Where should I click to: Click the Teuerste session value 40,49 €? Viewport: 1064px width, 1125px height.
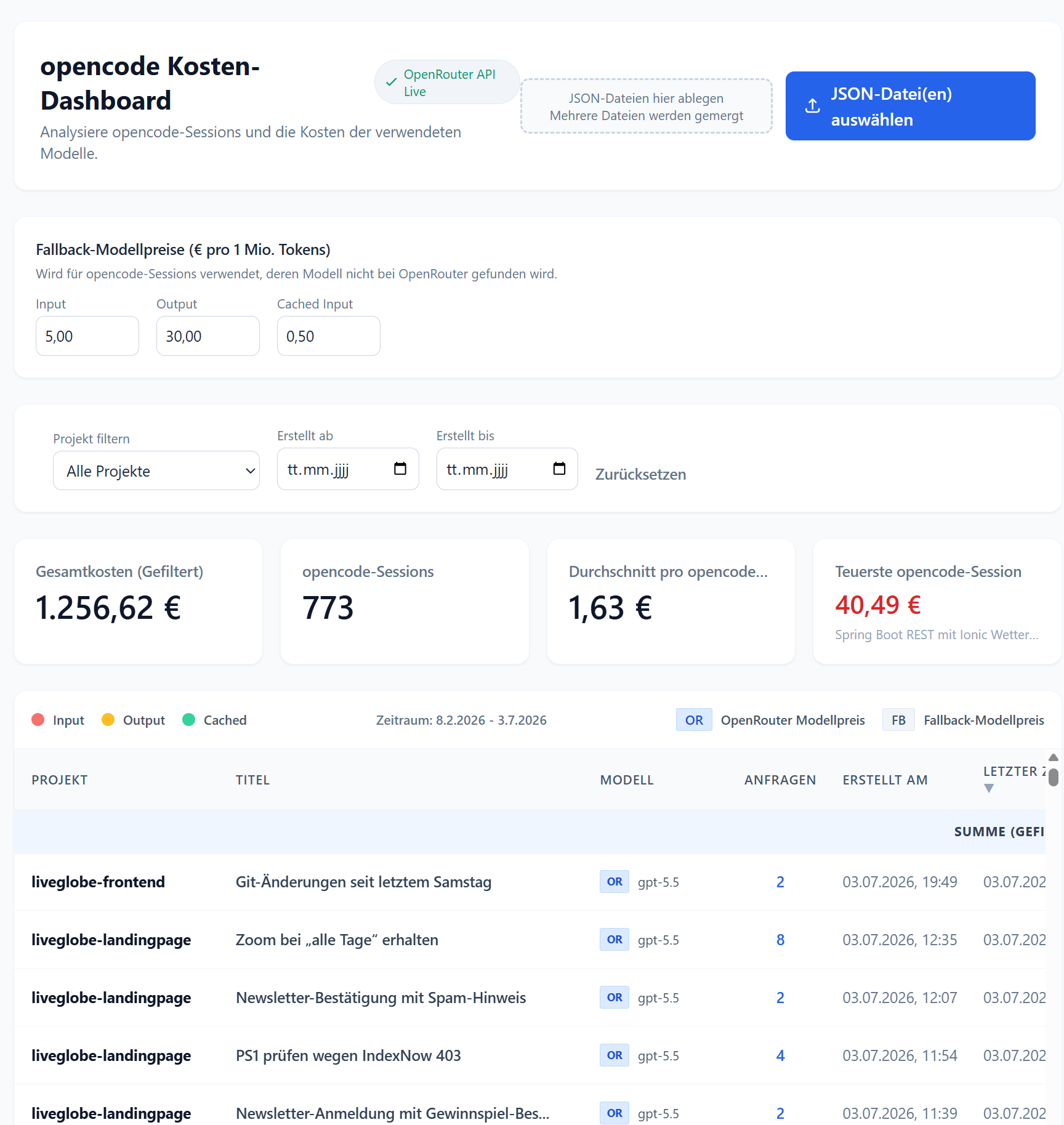878,605
